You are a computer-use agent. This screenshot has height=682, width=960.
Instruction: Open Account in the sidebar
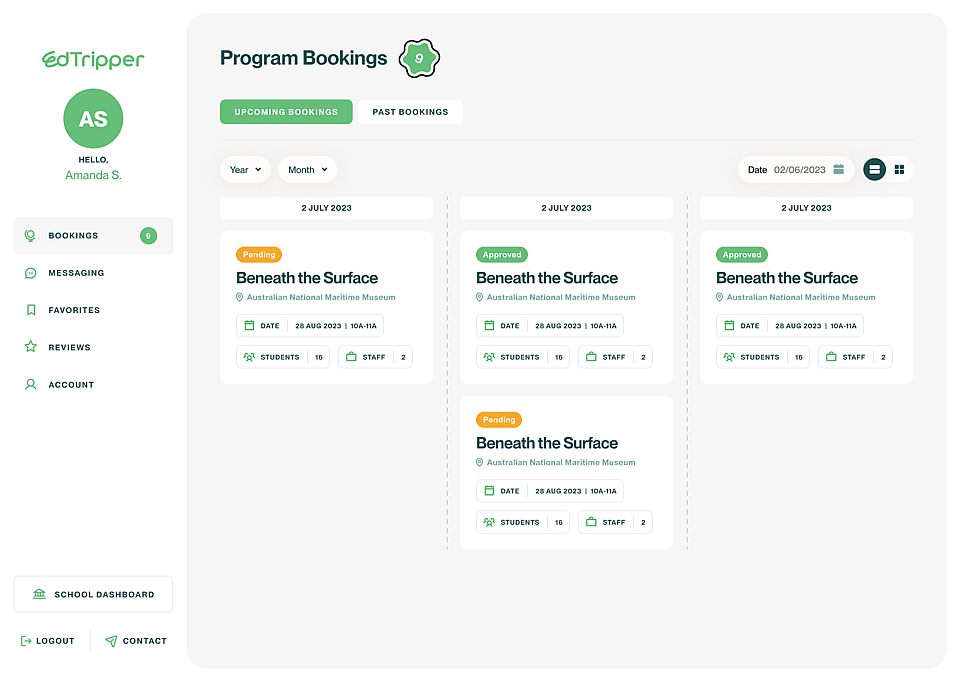point(71,384)
